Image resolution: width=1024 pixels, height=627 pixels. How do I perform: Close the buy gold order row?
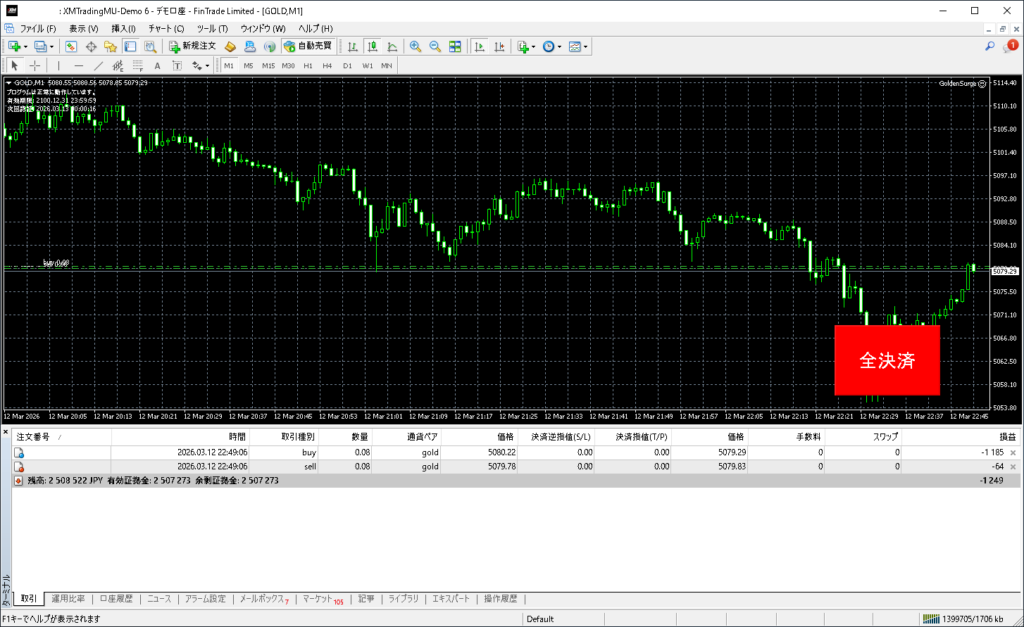pyautogui.click(x=1013, y=453)
